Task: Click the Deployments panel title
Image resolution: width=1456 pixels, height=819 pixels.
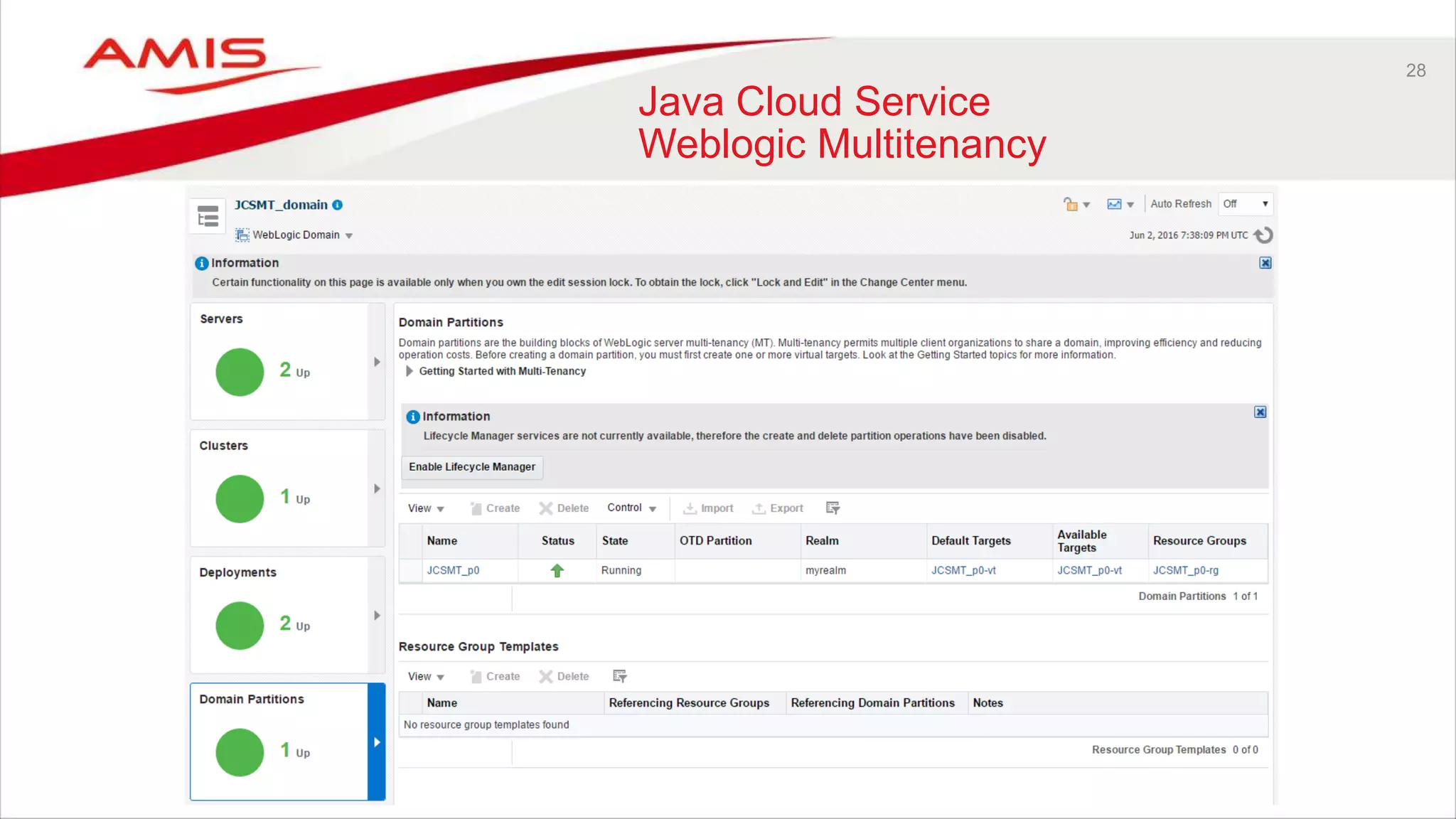Action: tap(237, 573)
